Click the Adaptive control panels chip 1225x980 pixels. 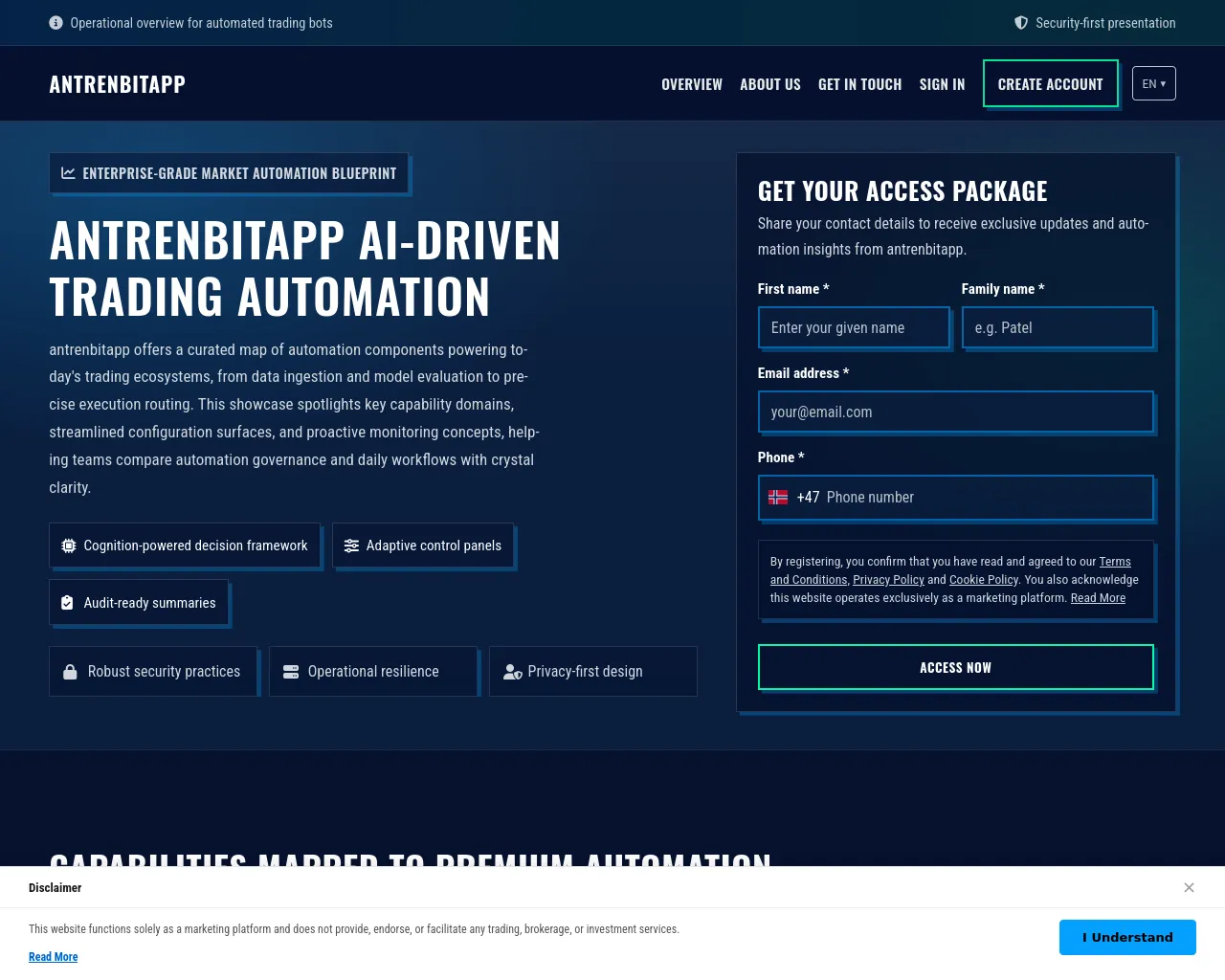[x=423, y=546]
